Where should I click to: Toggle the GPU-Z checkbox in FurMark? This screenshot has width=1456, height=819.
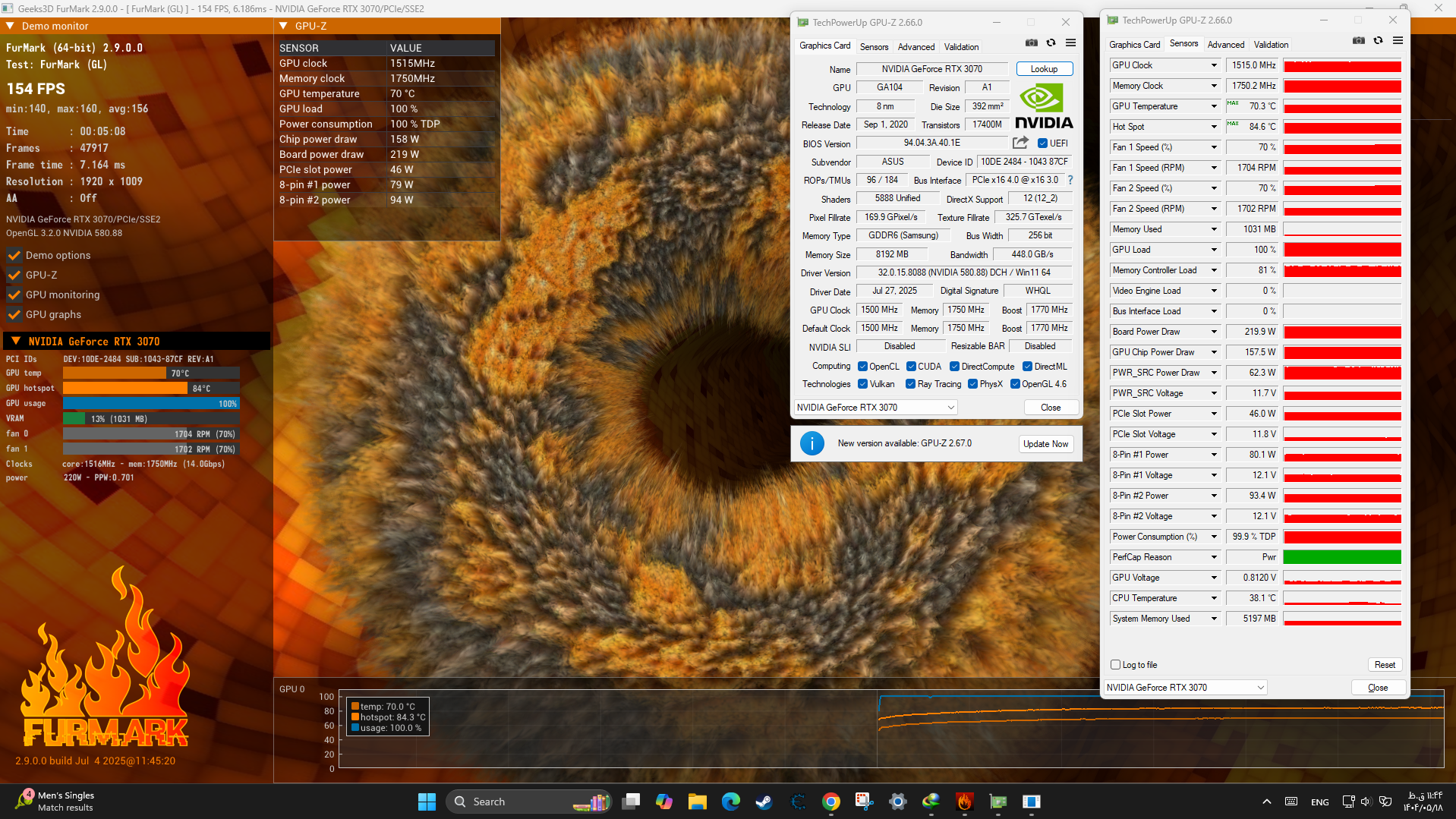(x=14, y=275)
